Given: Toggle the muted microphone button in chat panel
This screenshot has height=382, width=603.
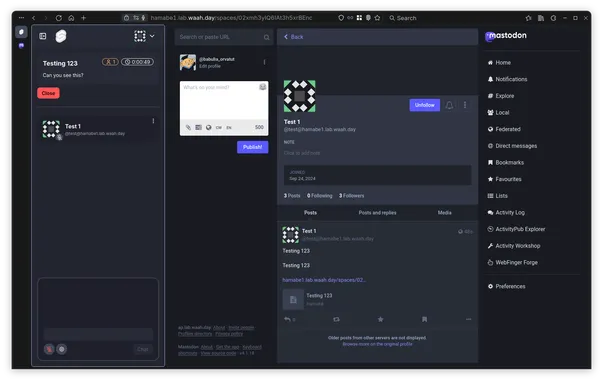Looking at the screenshot, I should 49,349.
